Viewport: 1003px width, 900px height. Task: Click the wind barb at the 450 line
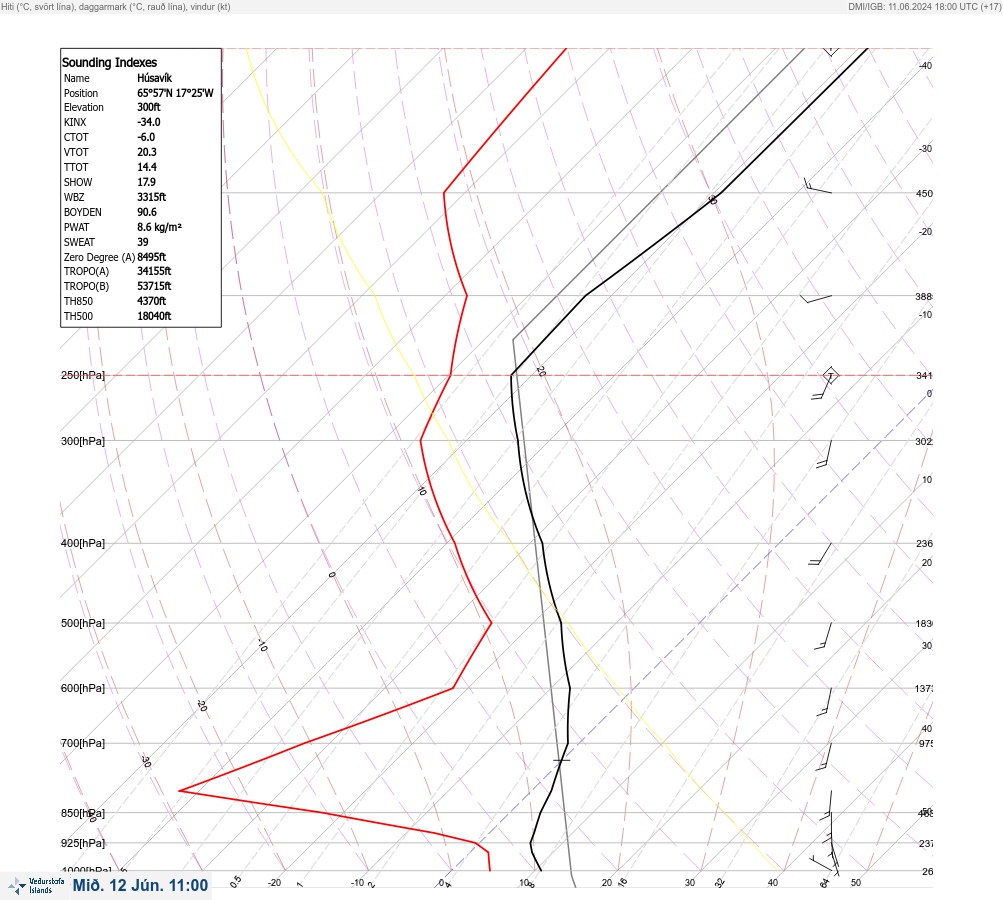tap(817, 186)
